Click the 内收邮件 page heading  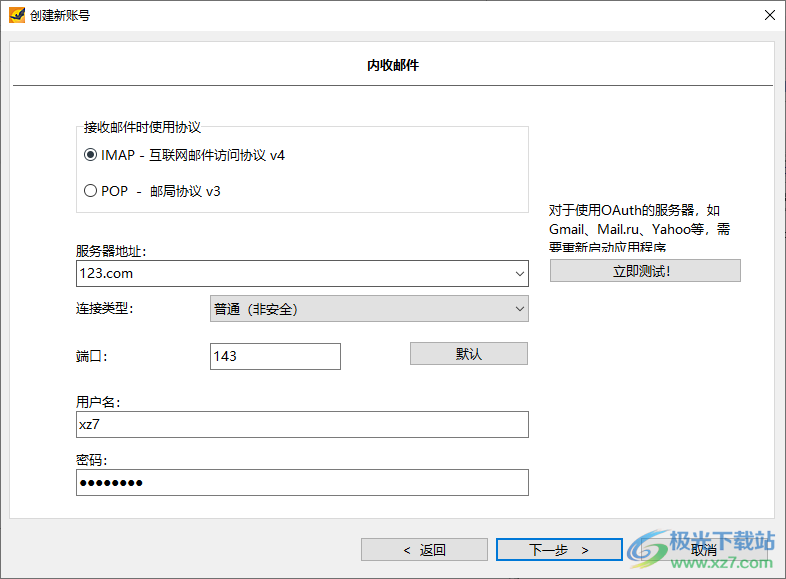[x=392, y=65]
